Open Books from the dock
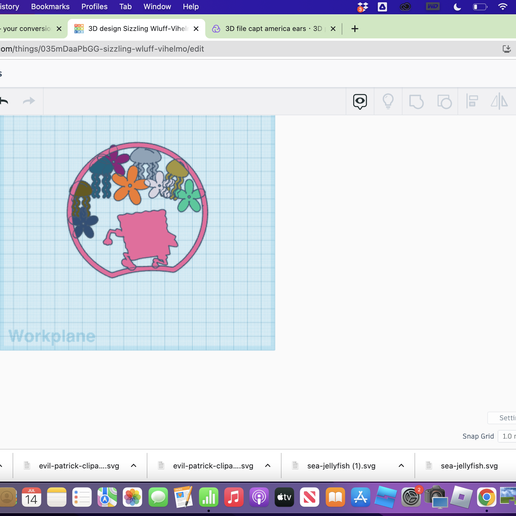 (335, 497)
